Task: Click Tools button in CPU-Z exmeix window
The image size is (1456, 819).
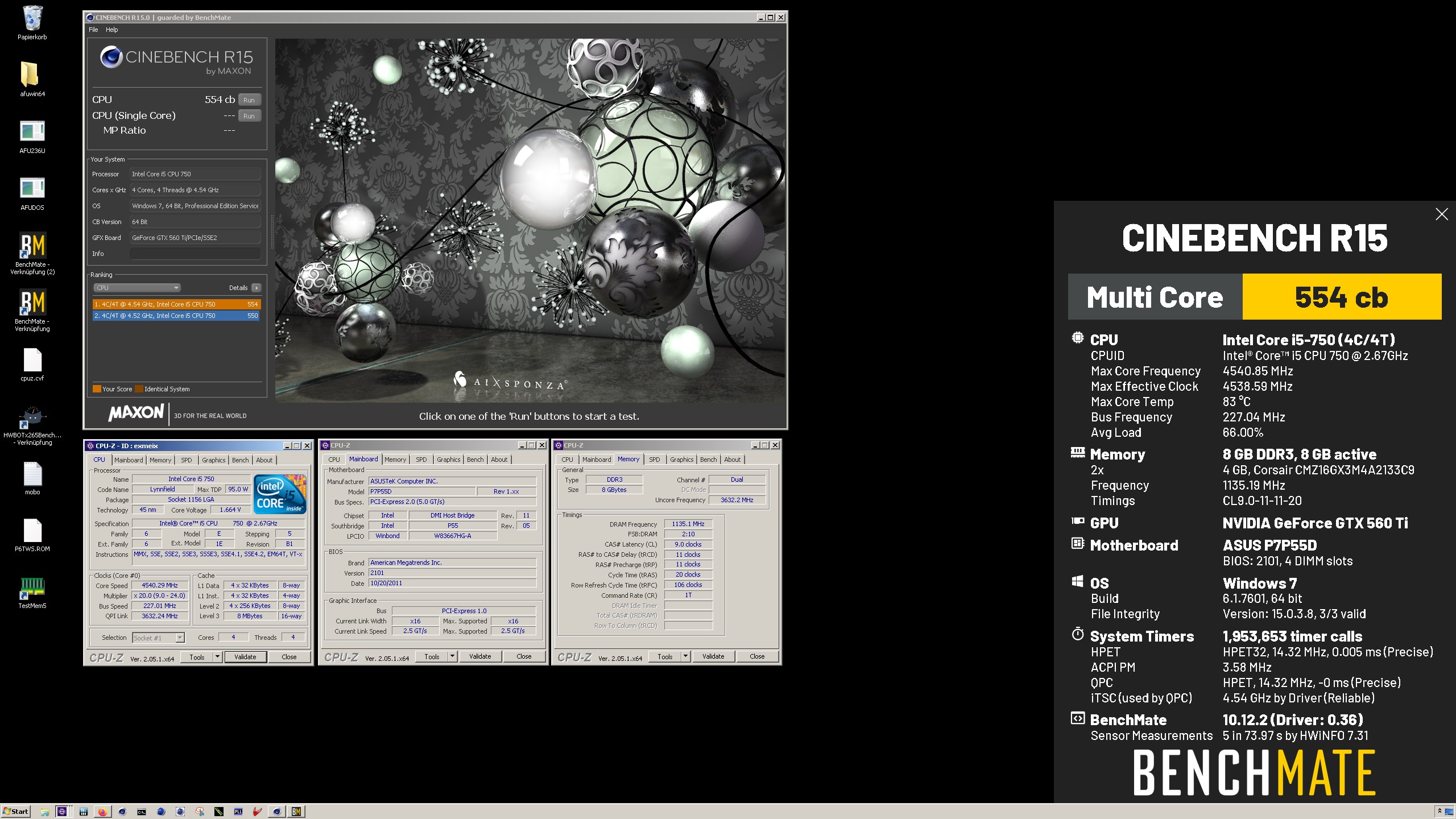Action: click(x=197, y=657)
